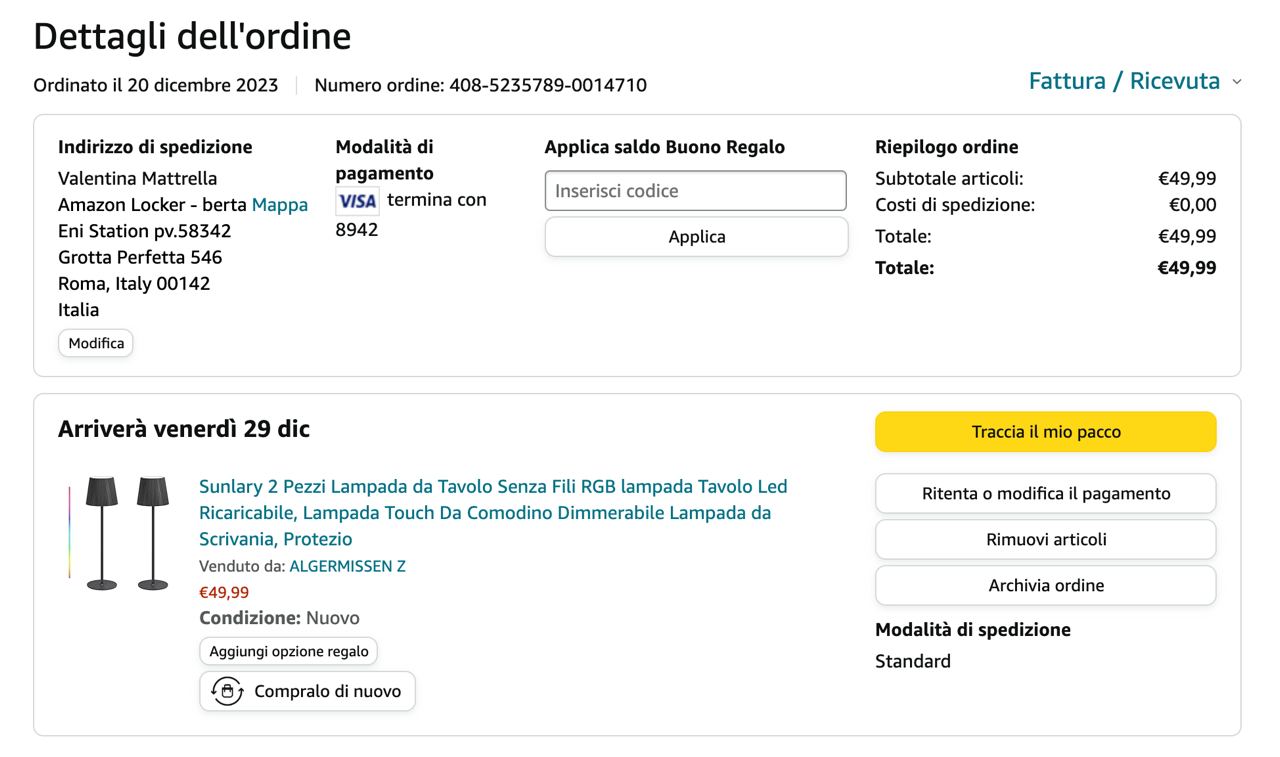Image resolution: width=1280 pixels, height=757 pixels.
Task: Expand the Fattura / Ricevuta chevron arrow
Action: [1237, 82]
